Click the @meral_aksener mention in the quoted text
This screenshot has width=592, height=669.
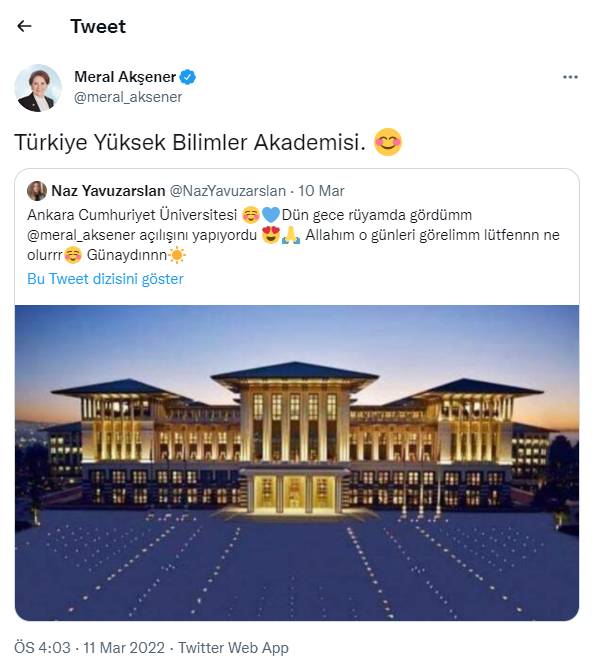(81, 235)
